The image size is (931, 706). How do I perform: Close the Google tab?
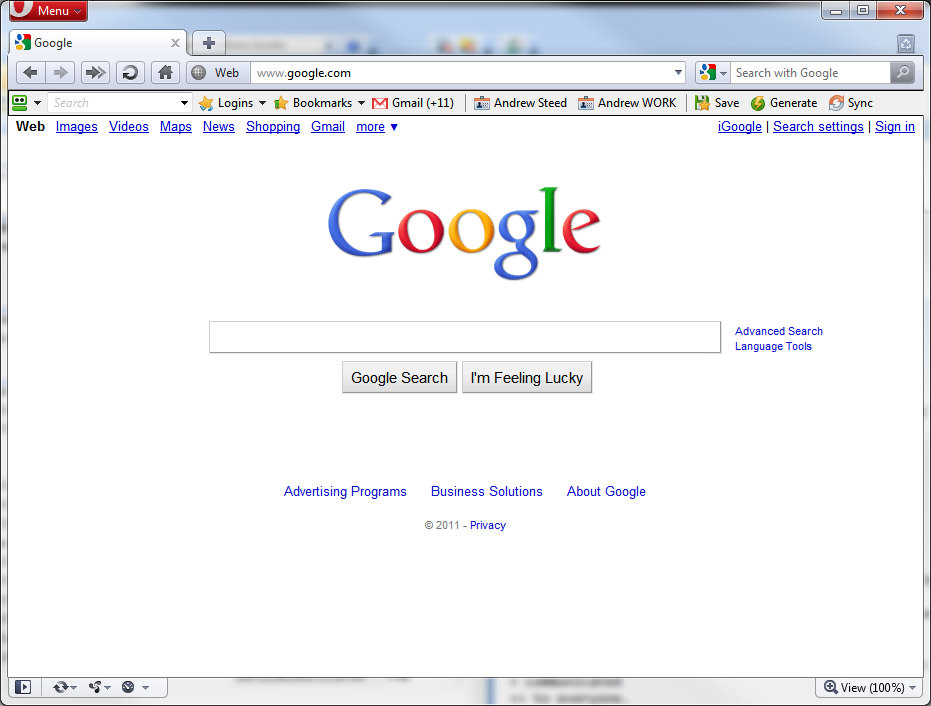(x=175, y=43)
